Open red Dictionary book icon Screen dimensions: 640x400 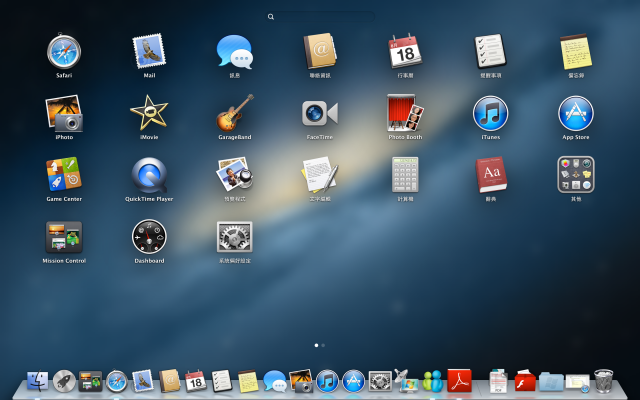(491, 175)
